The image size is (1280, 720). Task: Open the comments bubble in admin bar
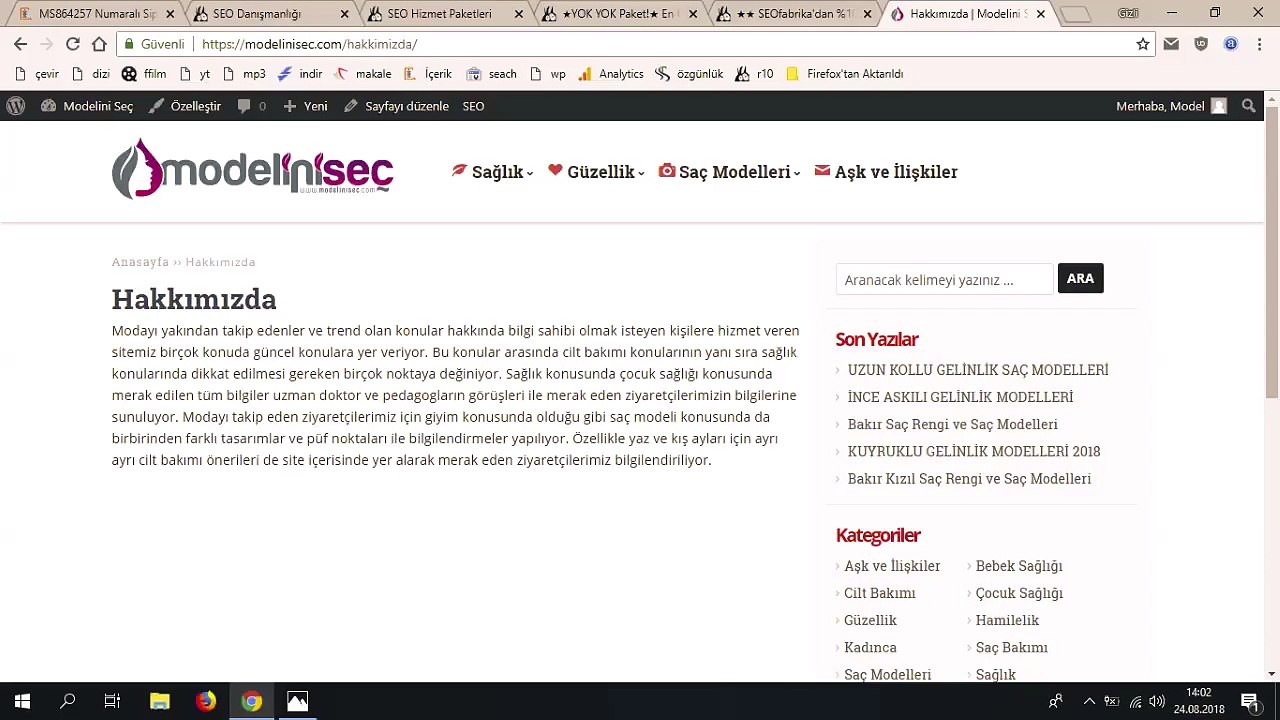click(251, 106)
